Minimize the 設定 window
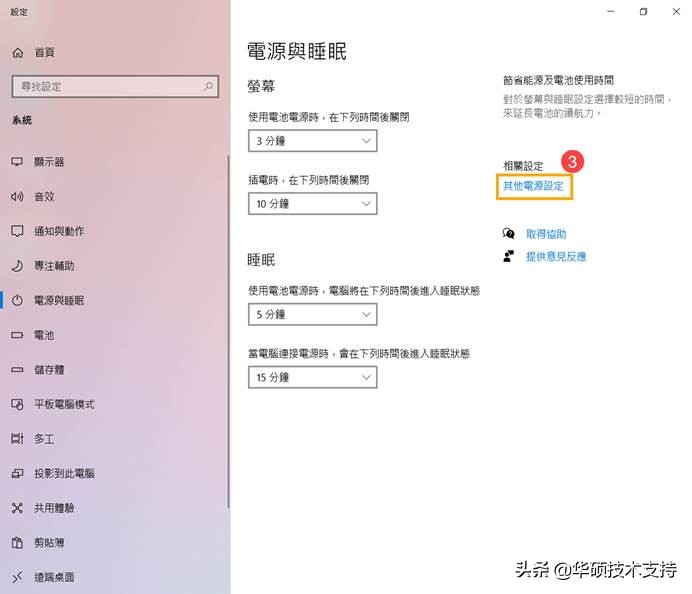This screenshot has height=594, width=692. click(x=611, y=11)
